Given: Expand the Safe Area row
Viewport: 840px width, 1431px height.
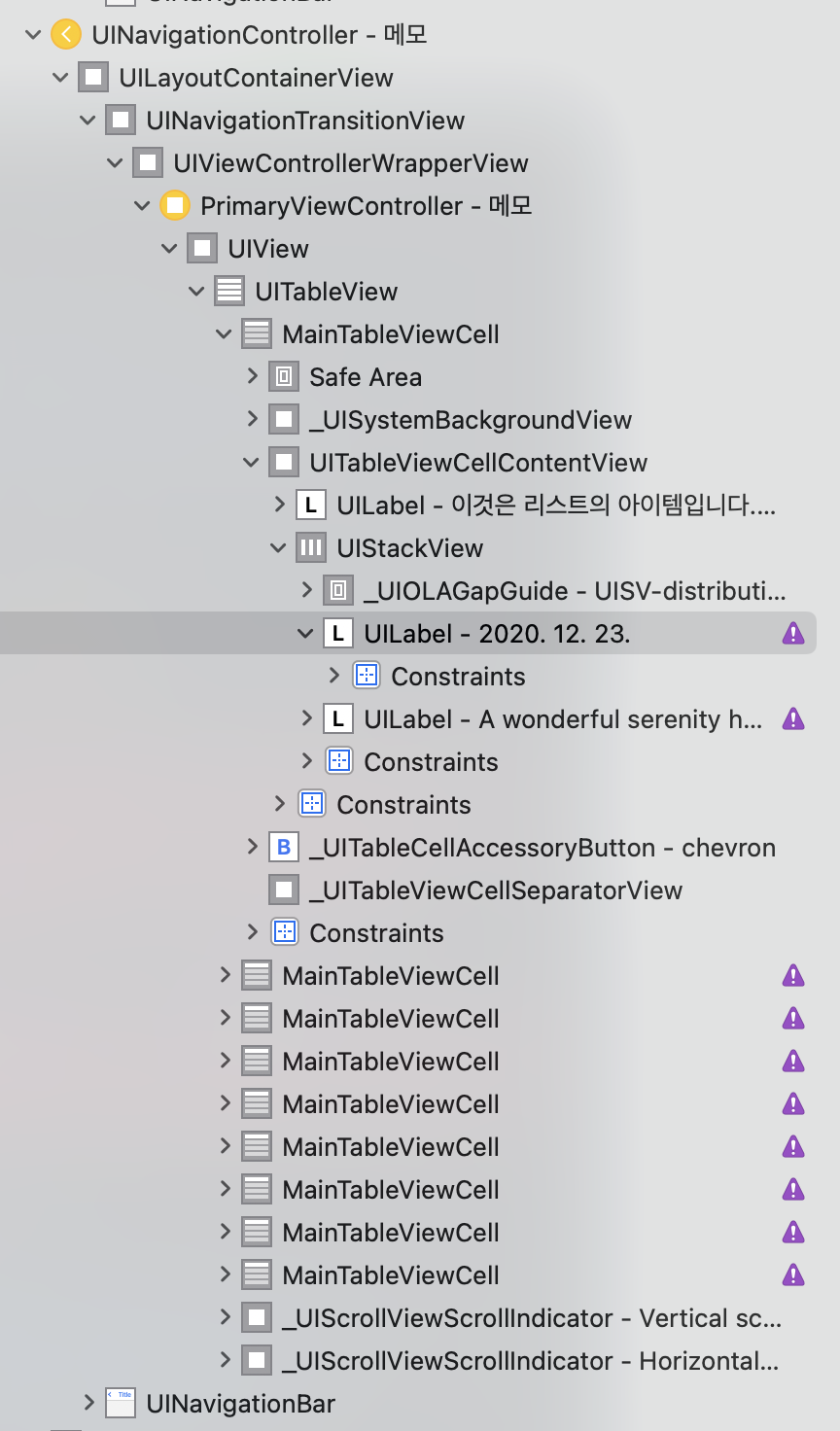Looking at the screenshot, I should tap(253, 376).
